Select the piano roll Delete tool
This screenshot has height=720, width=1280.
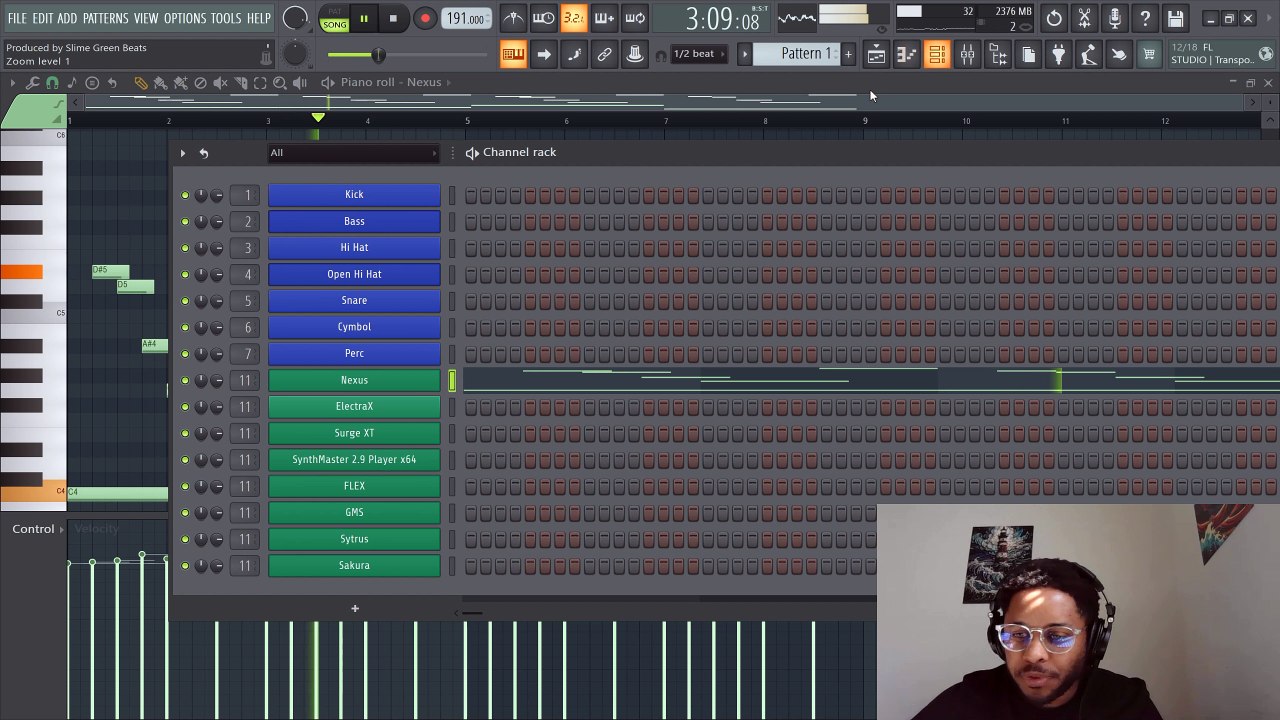pyautogui.click(x=200, y=83)
